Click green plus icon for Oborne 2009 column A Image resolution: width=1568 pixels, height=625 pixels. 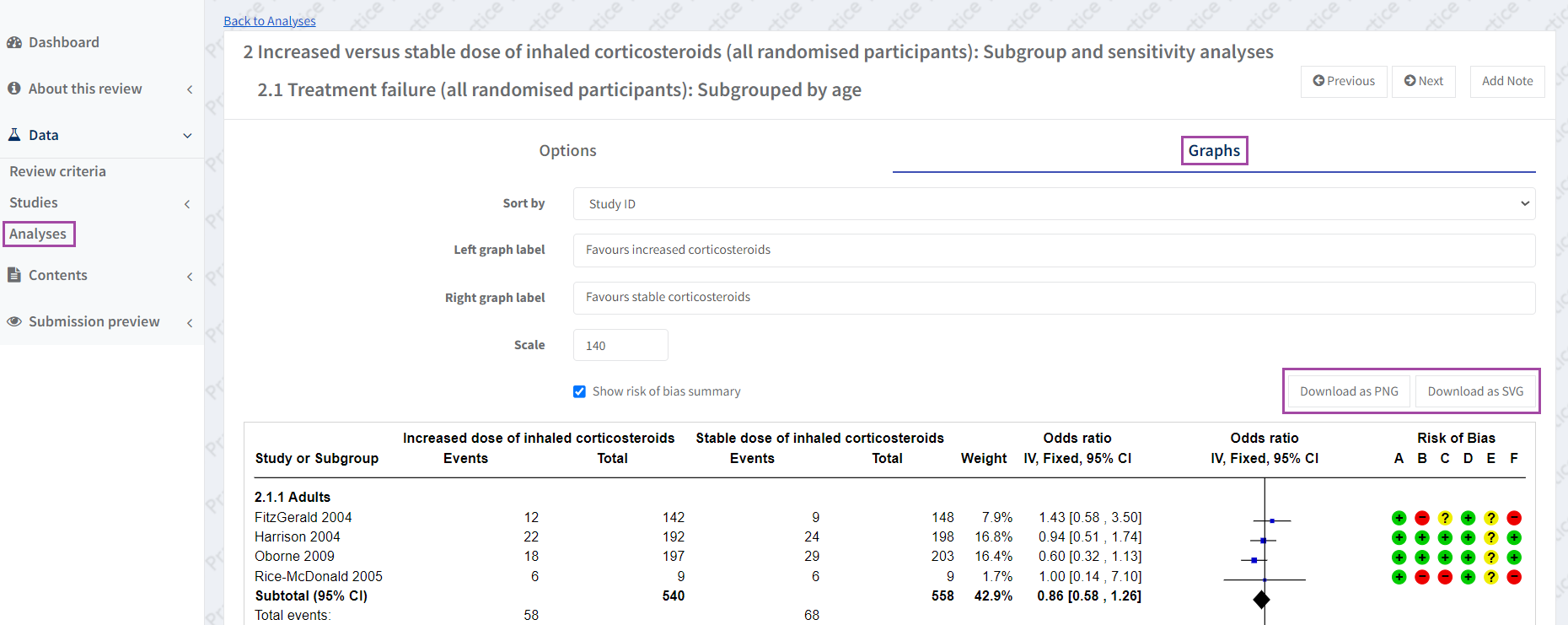pyautogui.click(x=1399, y=558)
